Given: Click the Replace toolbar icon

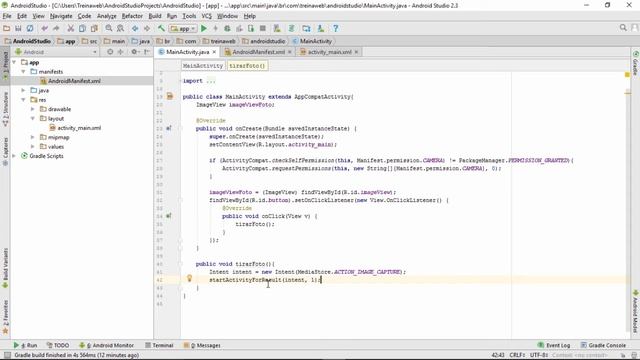Looking at the screenshot, I should pyautogui.click(x=120, y=29).
